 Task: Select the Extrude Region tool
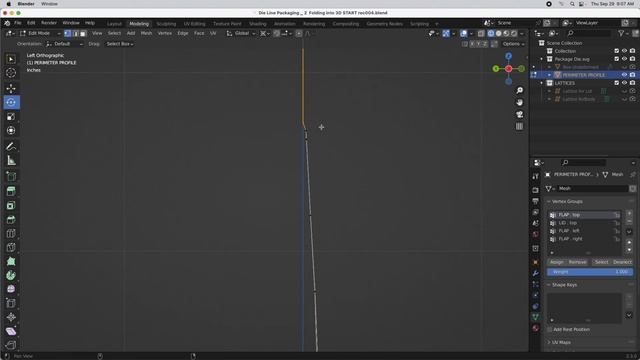[x=11, y=191]
